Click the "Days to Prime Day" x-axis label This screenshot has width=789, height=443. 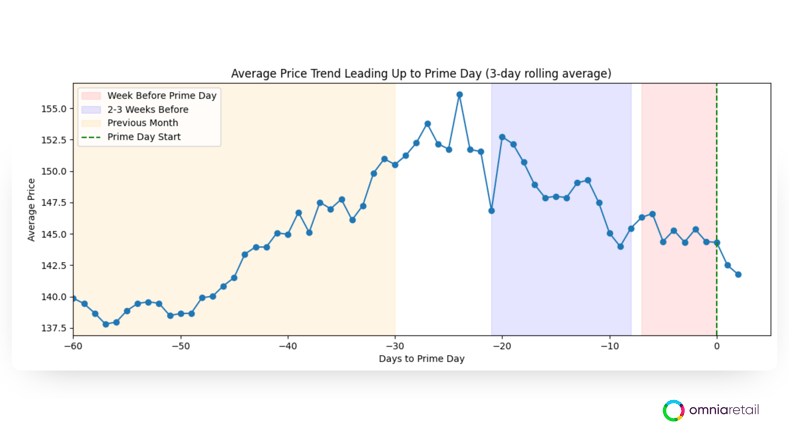pos(421,358)
